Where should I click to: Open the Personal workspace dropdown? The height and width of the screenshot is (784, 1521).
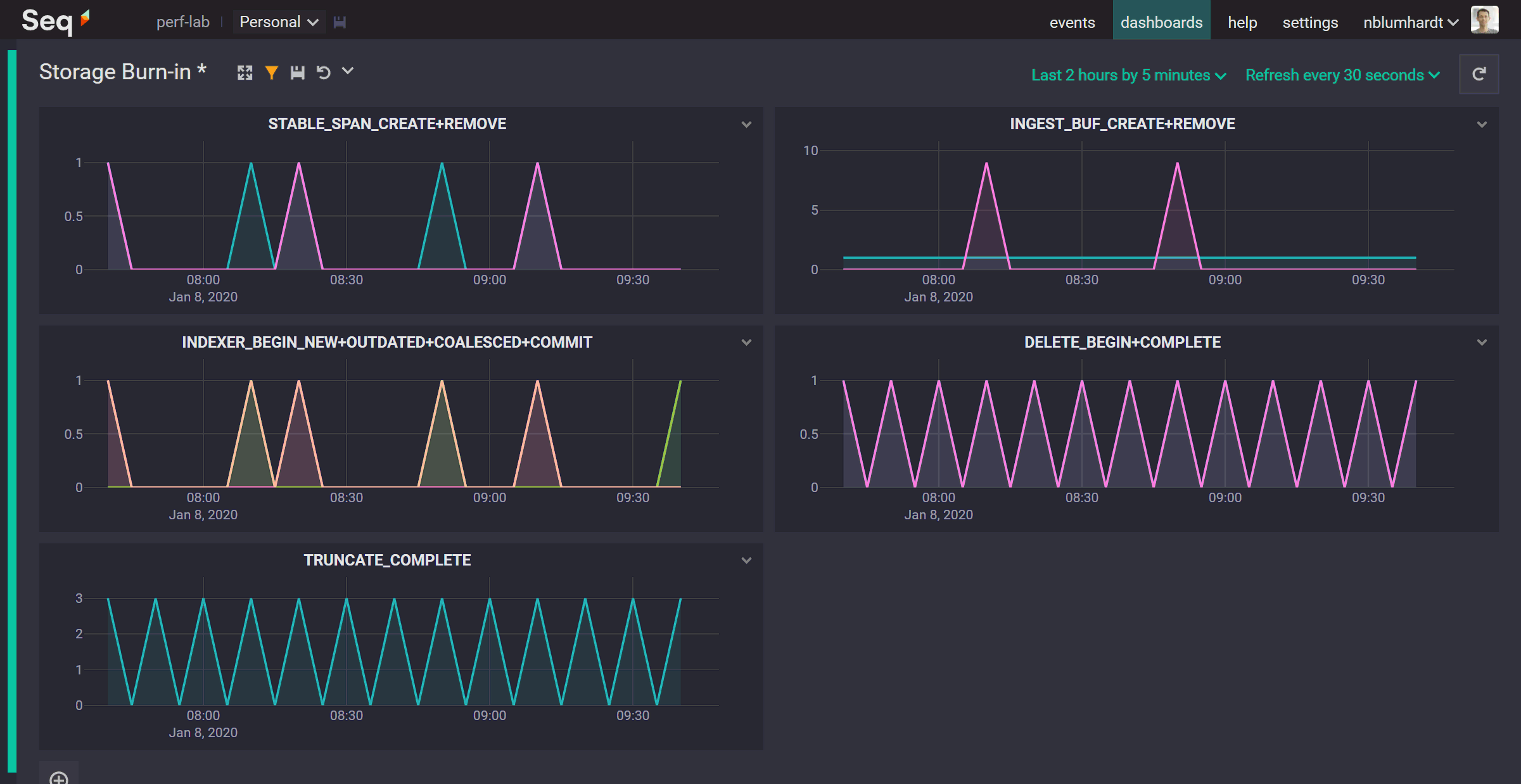(x=279, y=22)
